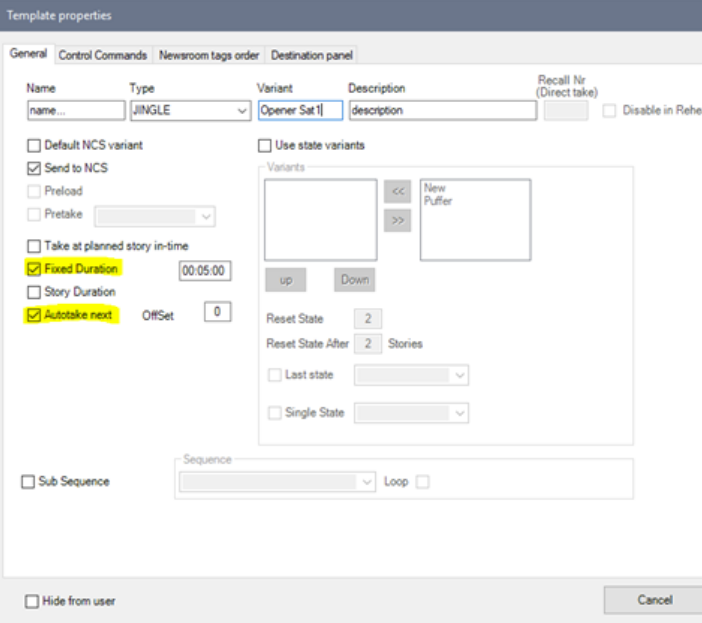
Task: Check the Hide from user box
Action: [32, 600]
